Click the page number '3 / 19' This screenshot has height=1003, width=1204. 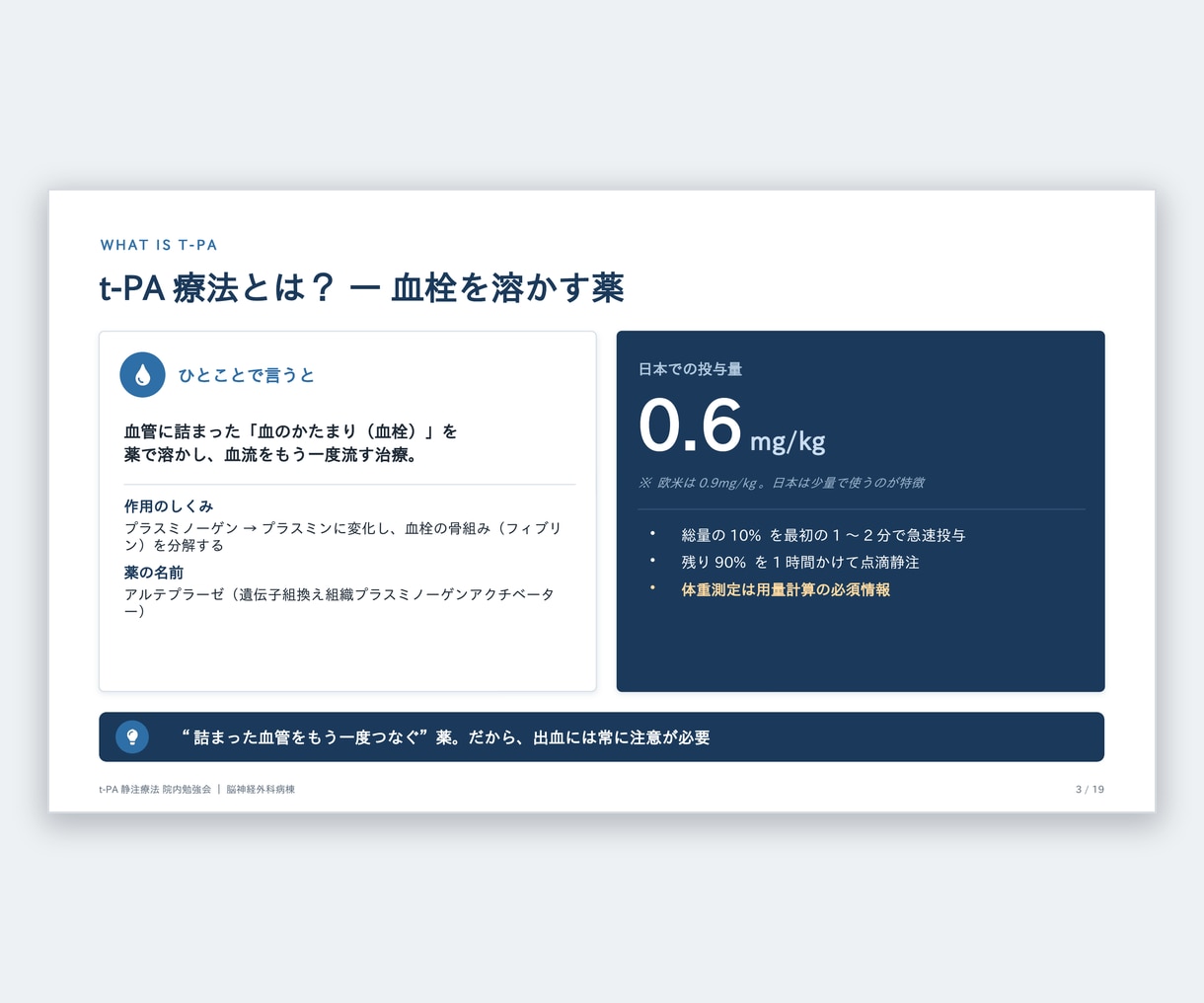1090,790
